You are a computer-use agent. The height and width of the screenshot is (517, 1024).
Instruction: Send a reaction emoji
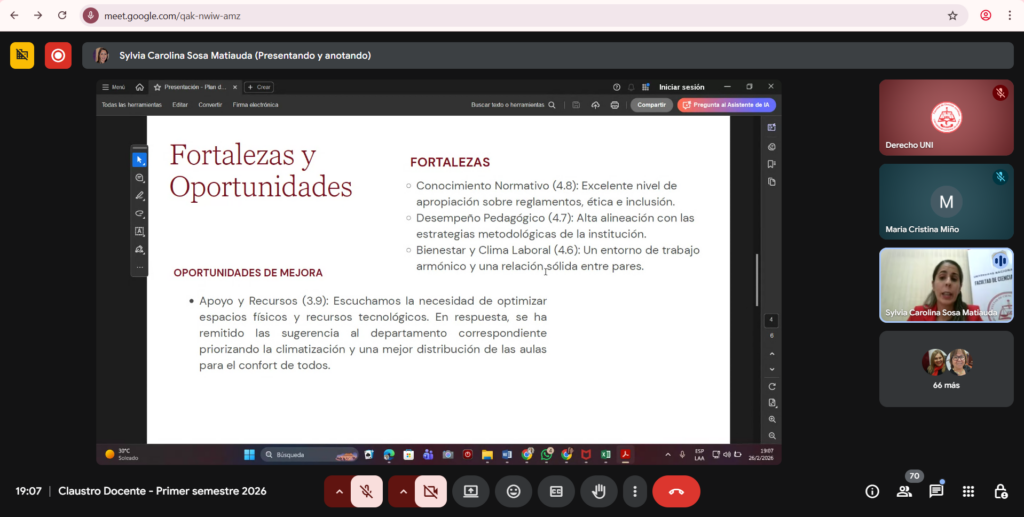tap(513, 491)
